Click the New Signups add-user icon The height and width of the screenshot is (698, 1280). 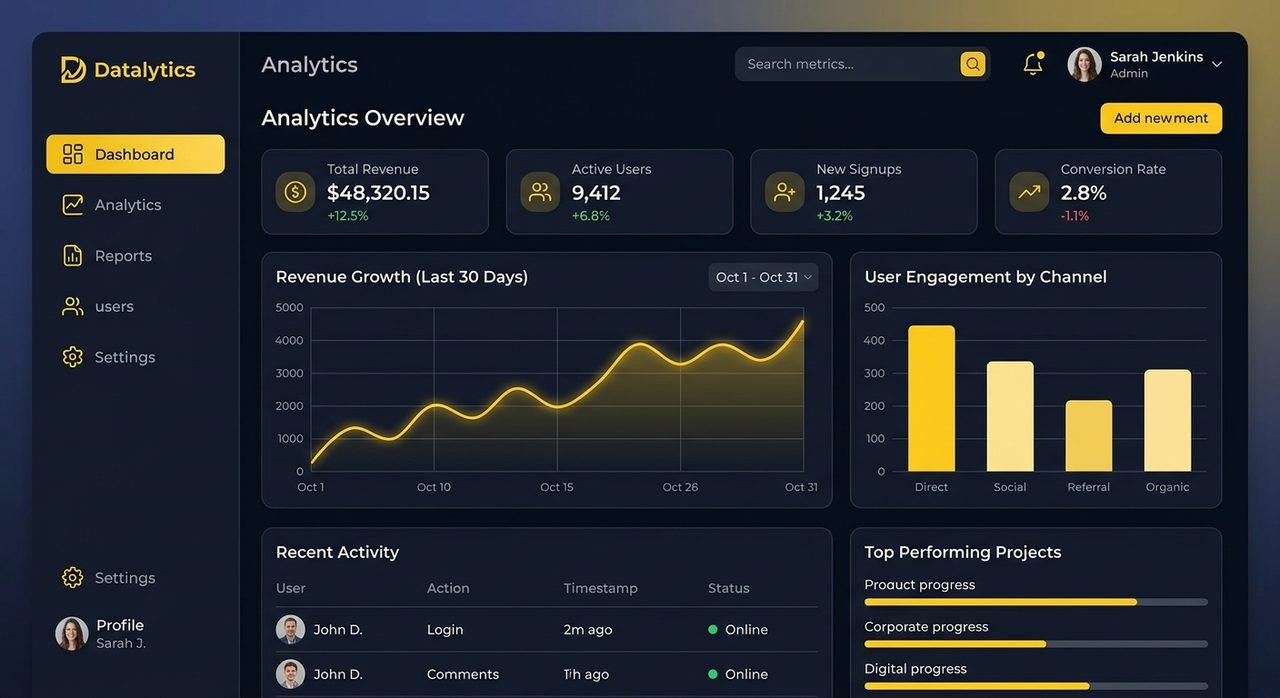(x=785, y=192)
